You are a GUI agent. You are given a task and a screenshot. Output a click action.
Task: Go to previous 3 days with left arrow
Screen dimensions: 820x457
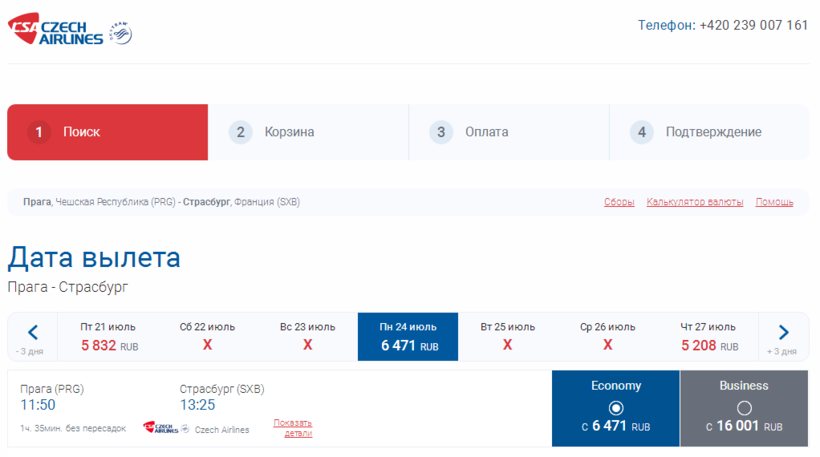[32, 333]
